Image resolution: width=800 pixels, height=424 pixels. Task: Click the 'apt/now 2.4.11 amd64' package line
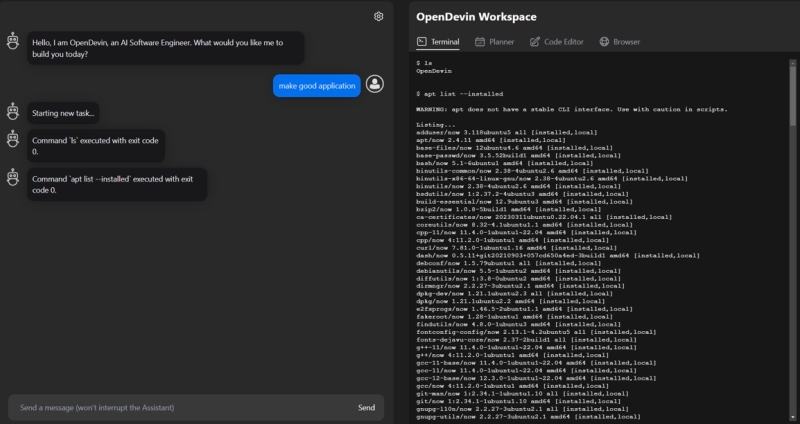pos(491,140)
